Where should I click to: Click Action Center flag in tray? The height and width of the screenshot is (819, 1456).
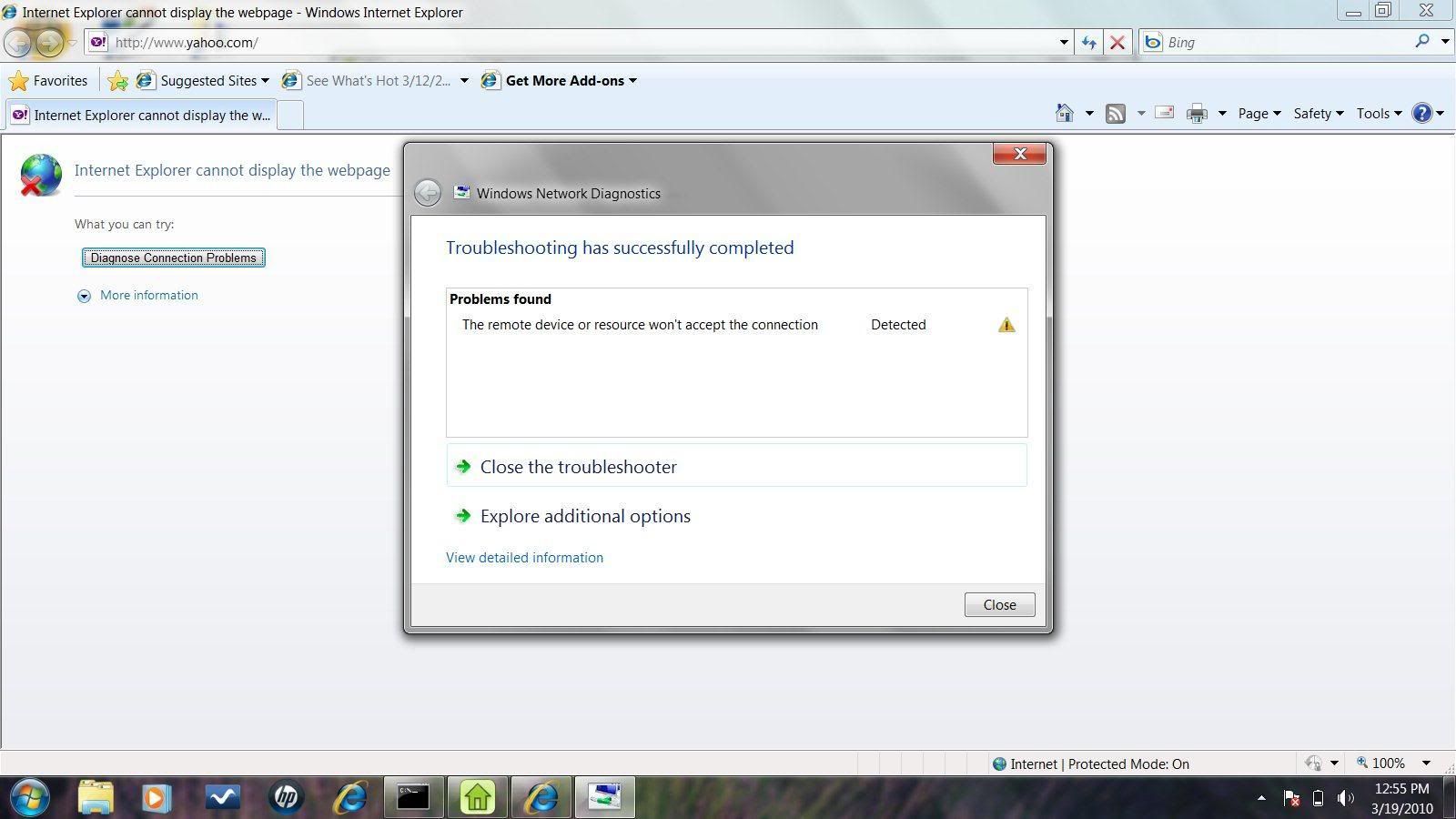click(x=1291, y=799)
